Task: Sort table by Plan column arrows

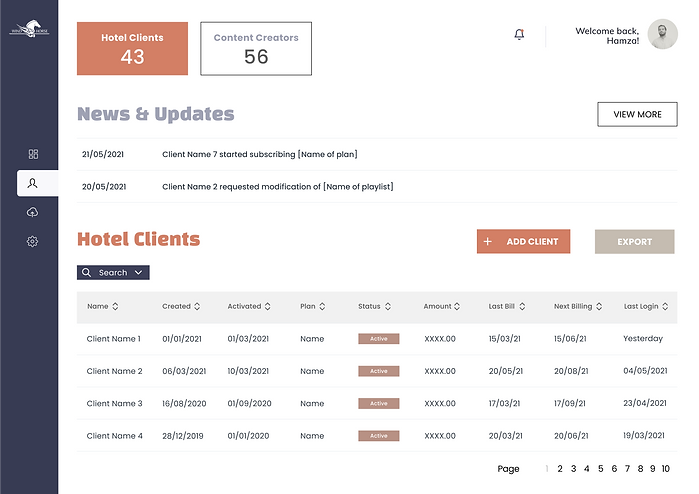Action: coord(322,306)
